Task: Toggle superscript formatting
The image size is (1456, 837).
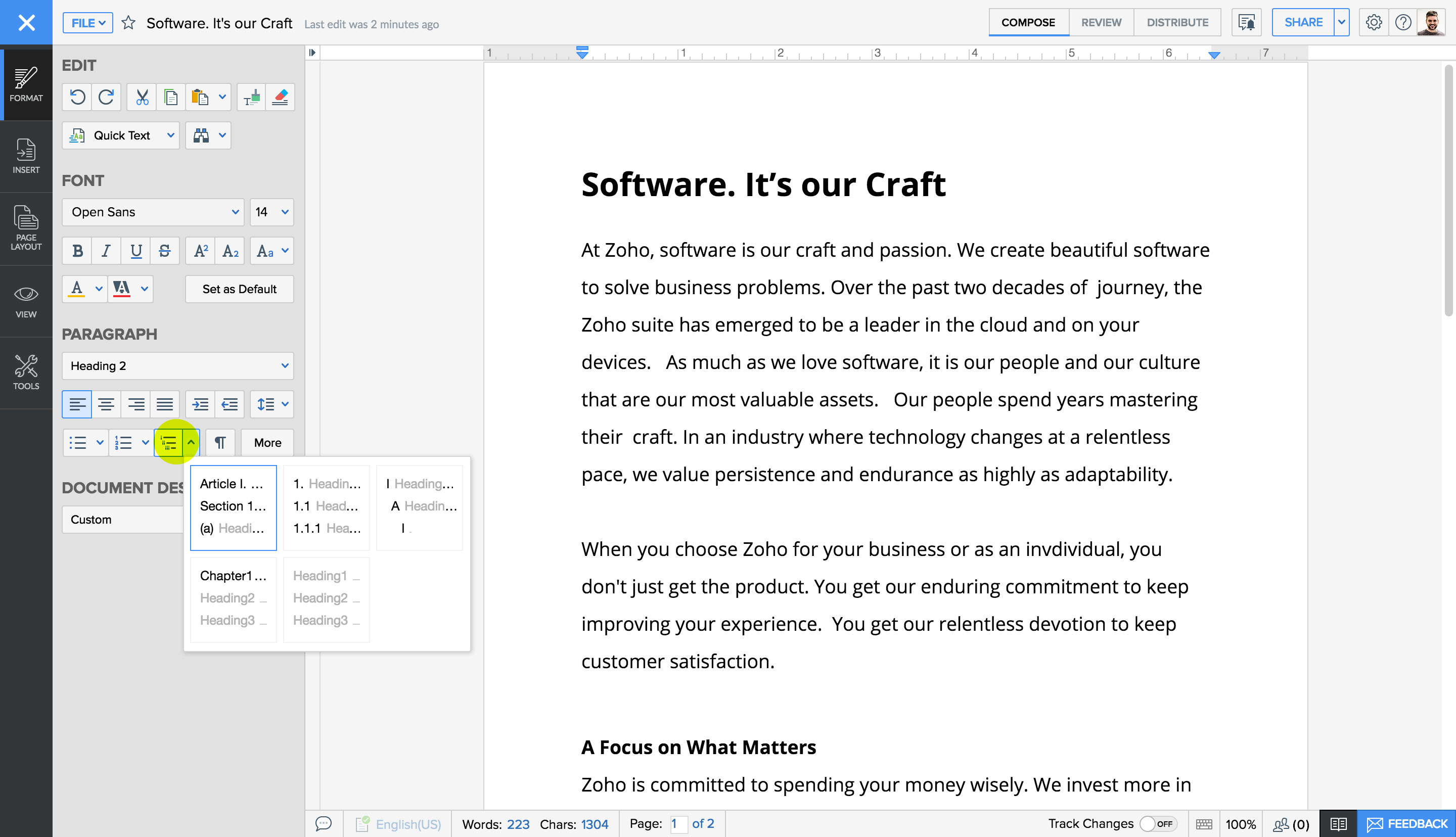Action: click(x=200, y=251)
